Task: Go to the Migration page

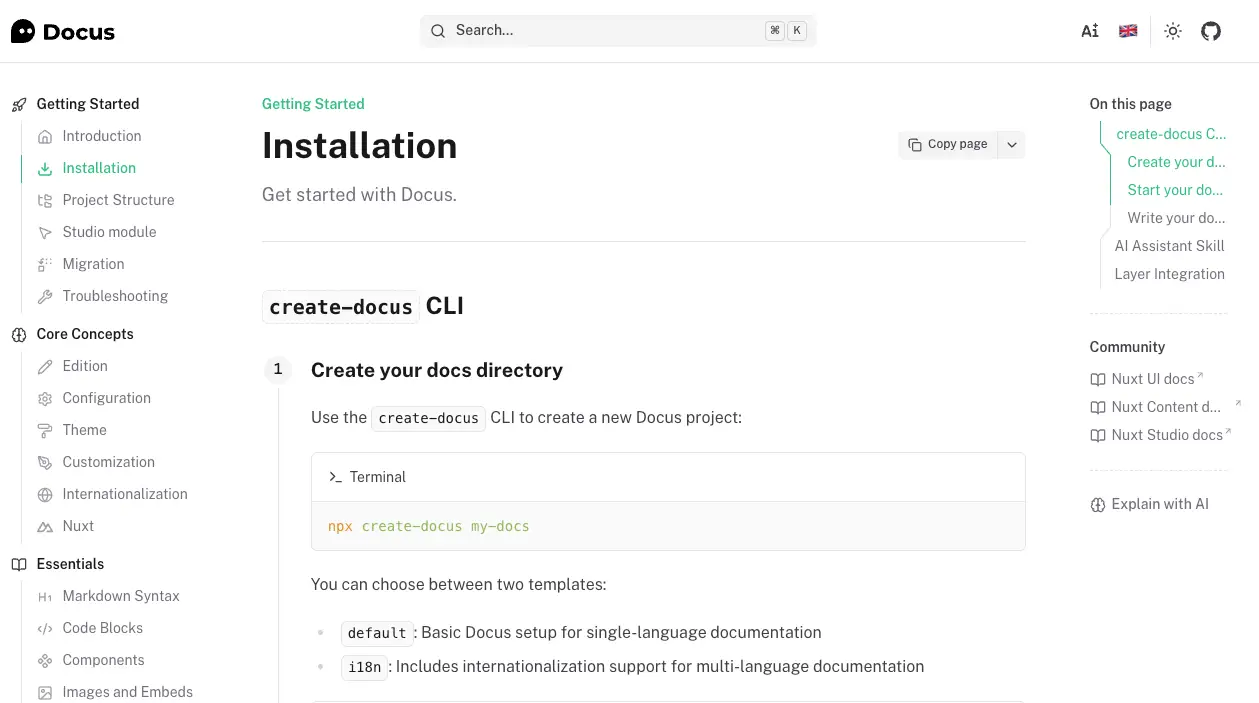Action: (93, 264)
